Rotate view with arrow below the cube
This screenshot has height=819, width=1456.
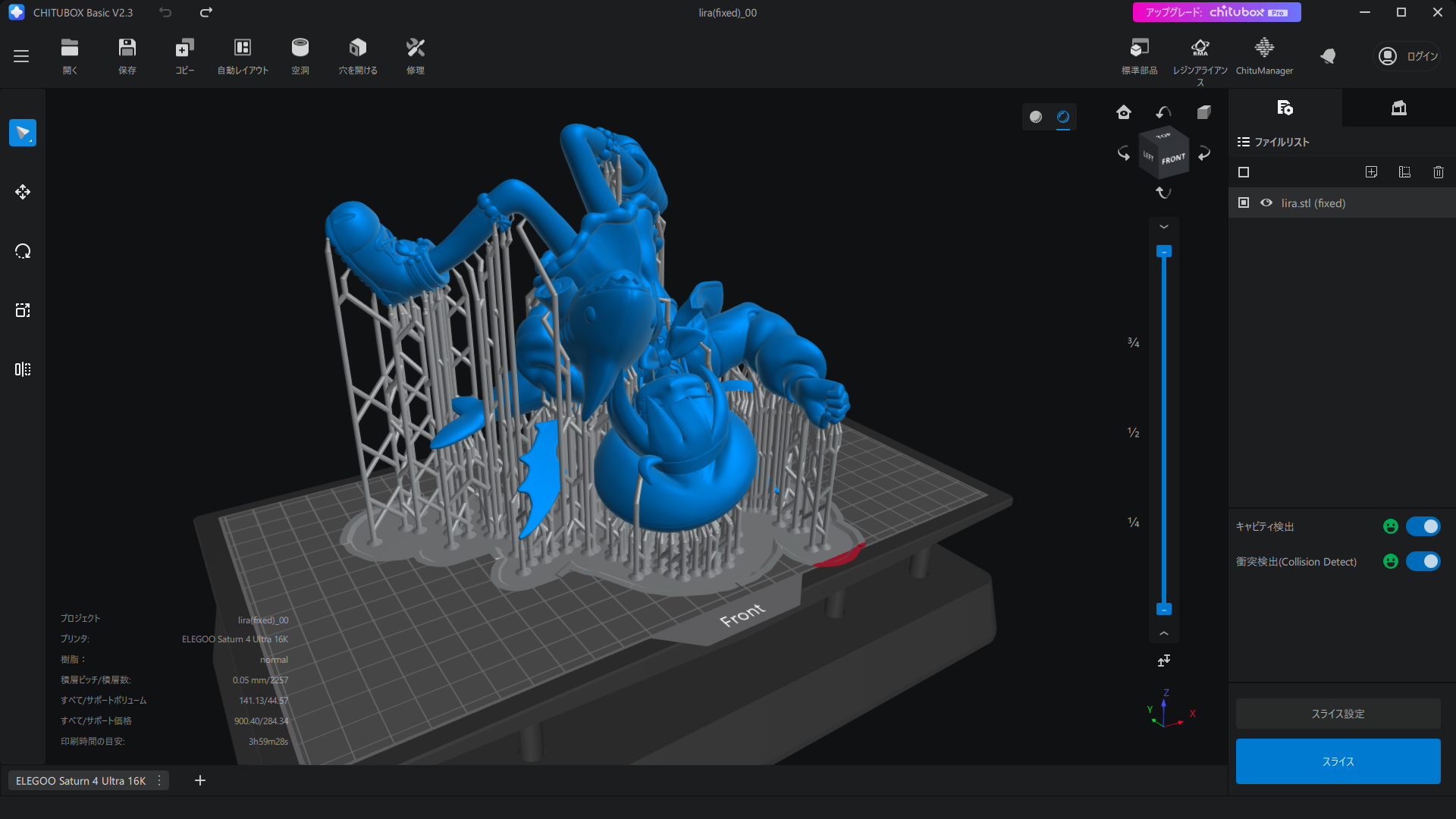(1163, 193)
